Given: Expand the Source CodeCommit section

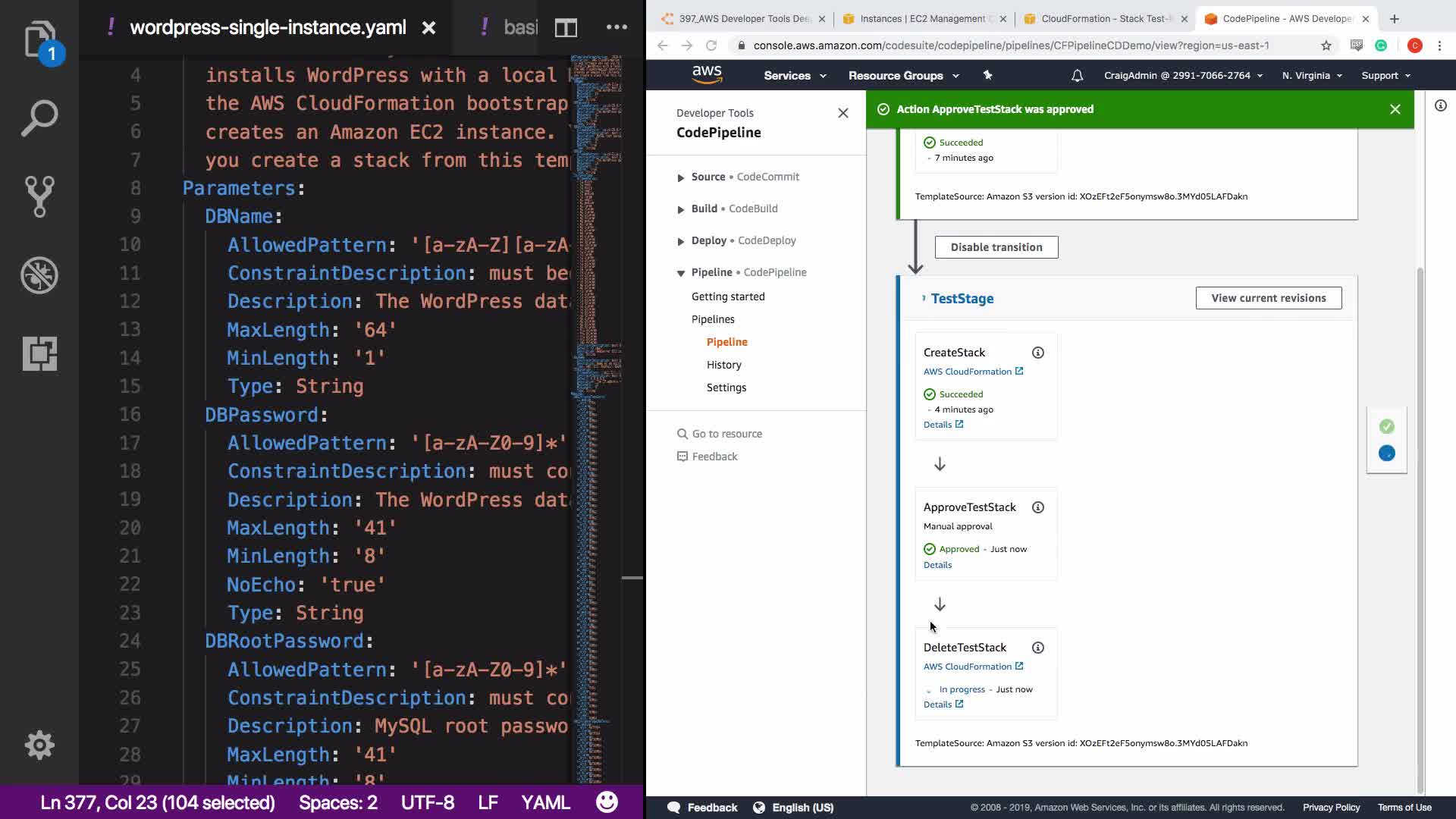Looking at the screenshot, I should pyautogui.click(x=680, y=177).
